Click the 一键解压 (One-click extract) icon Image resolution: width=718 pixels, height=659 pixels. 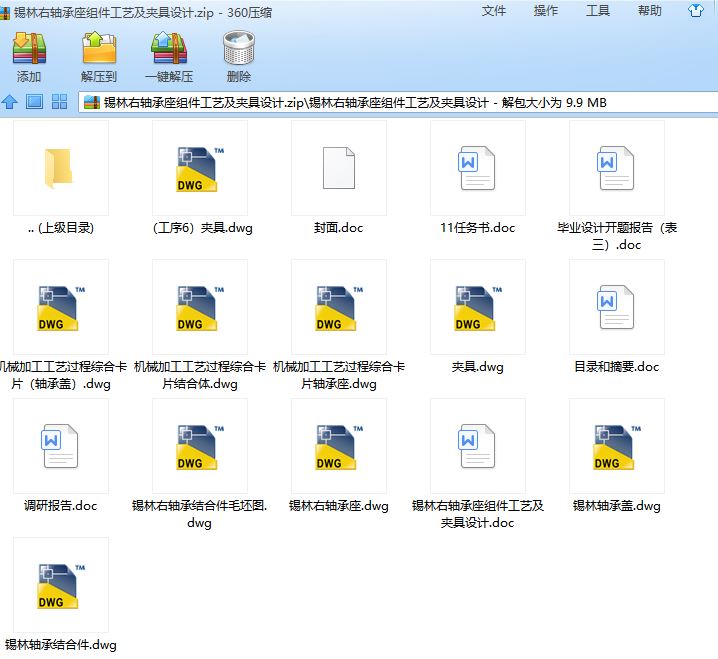point(169,48)
